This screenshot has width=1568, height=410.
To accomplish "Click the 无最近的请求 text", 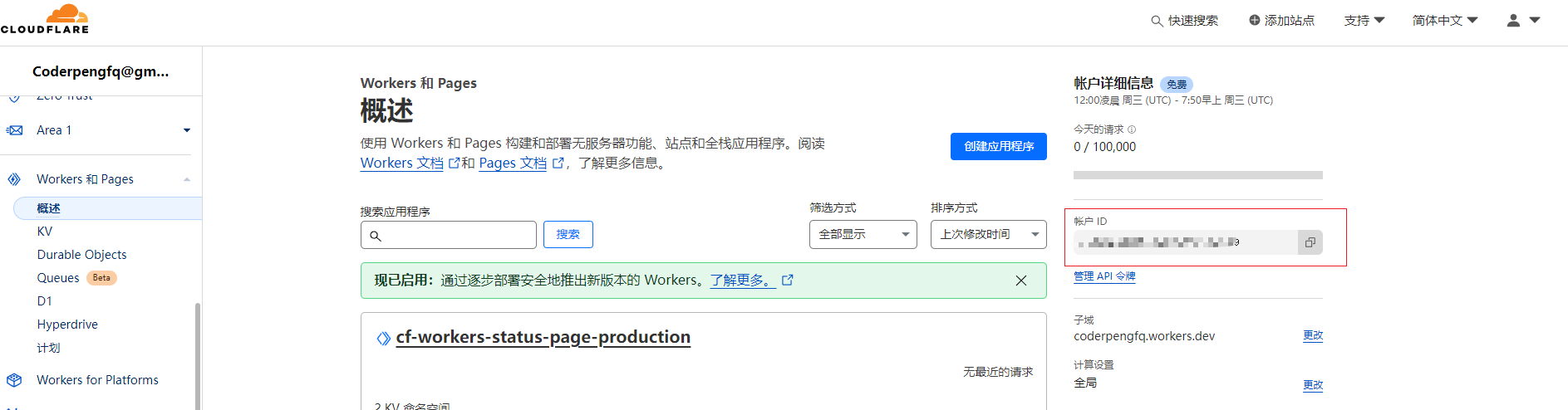I will [x=998, y=372].
